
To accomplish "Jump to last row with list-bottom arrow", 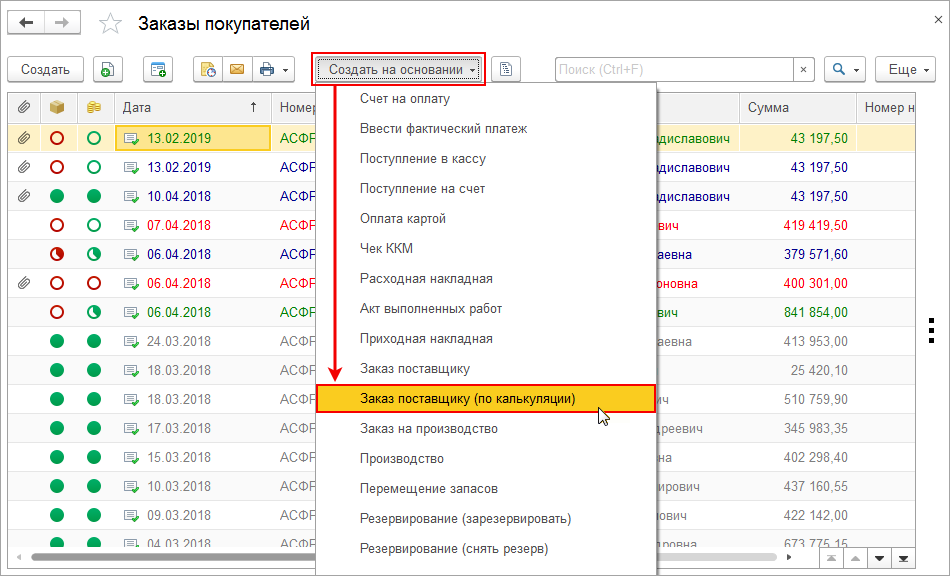I will [903, 558].
